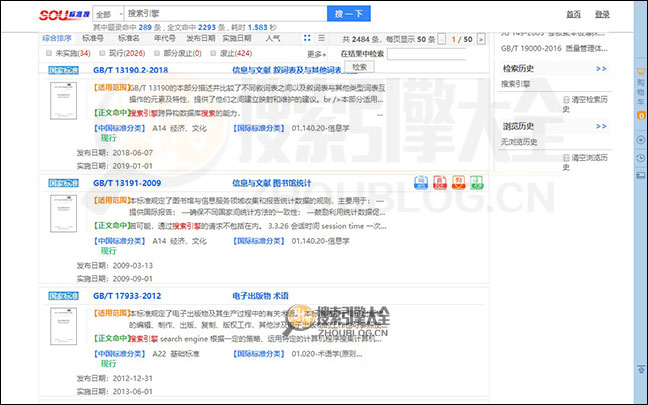This screenshot has height=405, width=648.
Task: Sort results by 发布日期 tab
Action: pyautogui.click(x=200, y=38)
